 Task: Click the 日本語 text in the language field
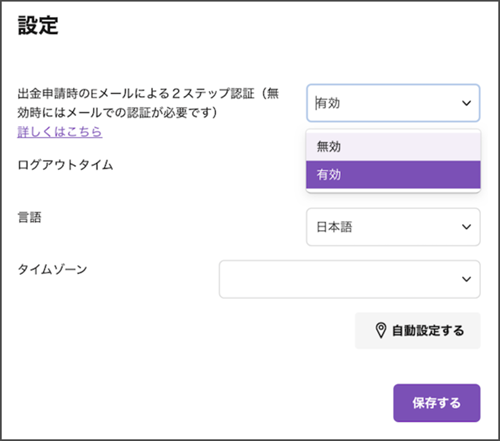[x=334, y=227]
